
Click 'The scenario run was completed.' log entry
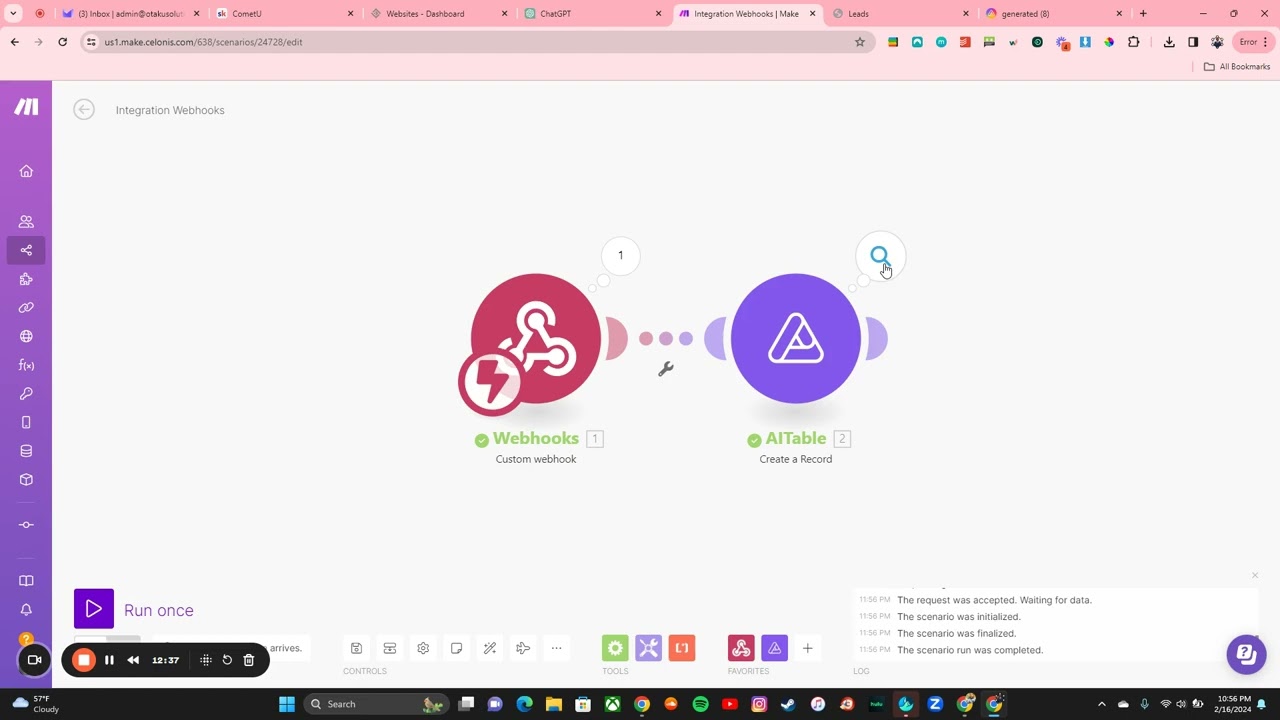(970, 650)
